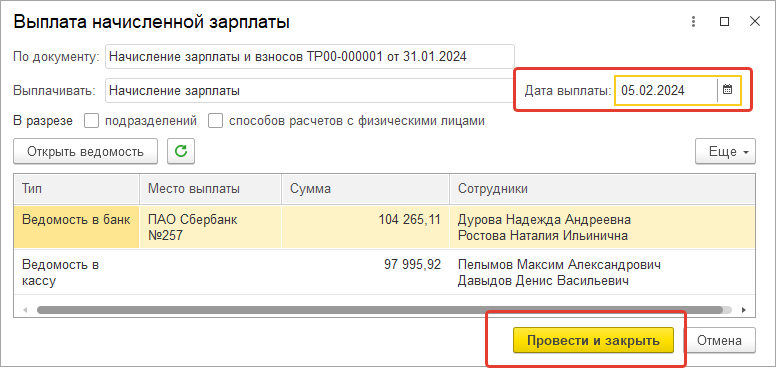The image size is (776, 368).
Task: Cancel with the Отмена button
Action: tap(720, 340)
